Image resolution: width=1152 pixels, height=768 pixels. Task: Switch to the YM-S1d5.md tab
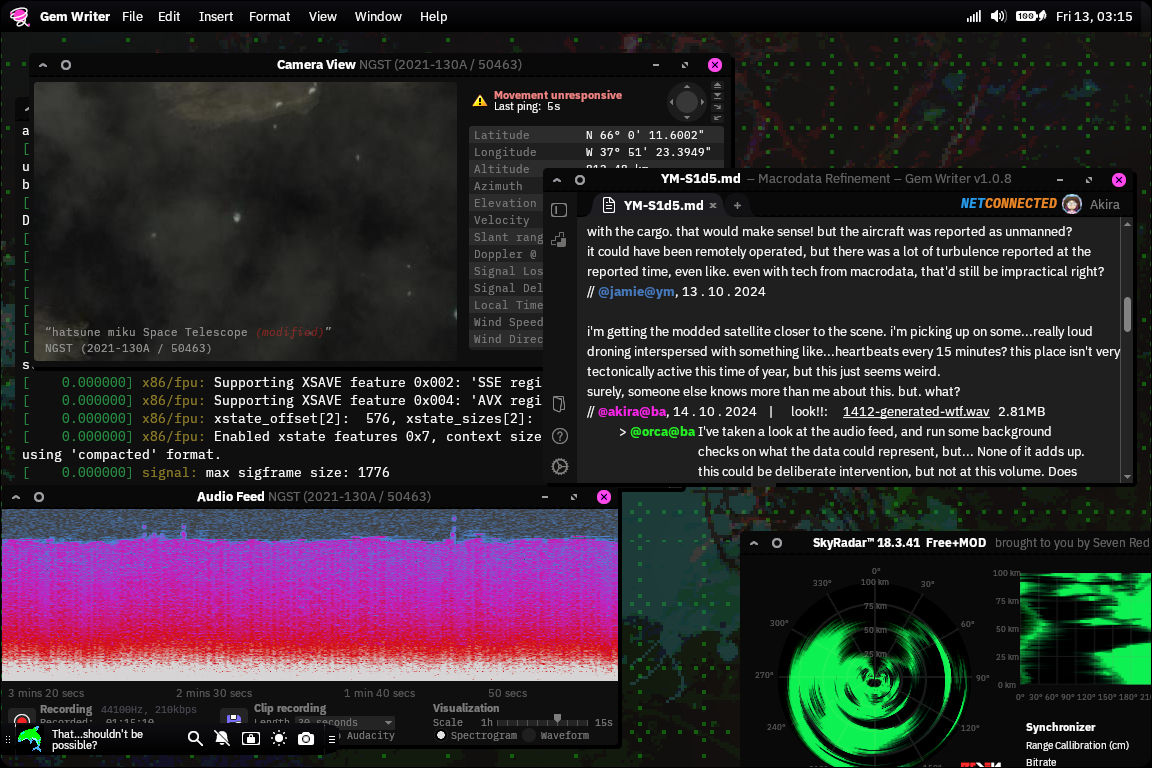(663, 205)
